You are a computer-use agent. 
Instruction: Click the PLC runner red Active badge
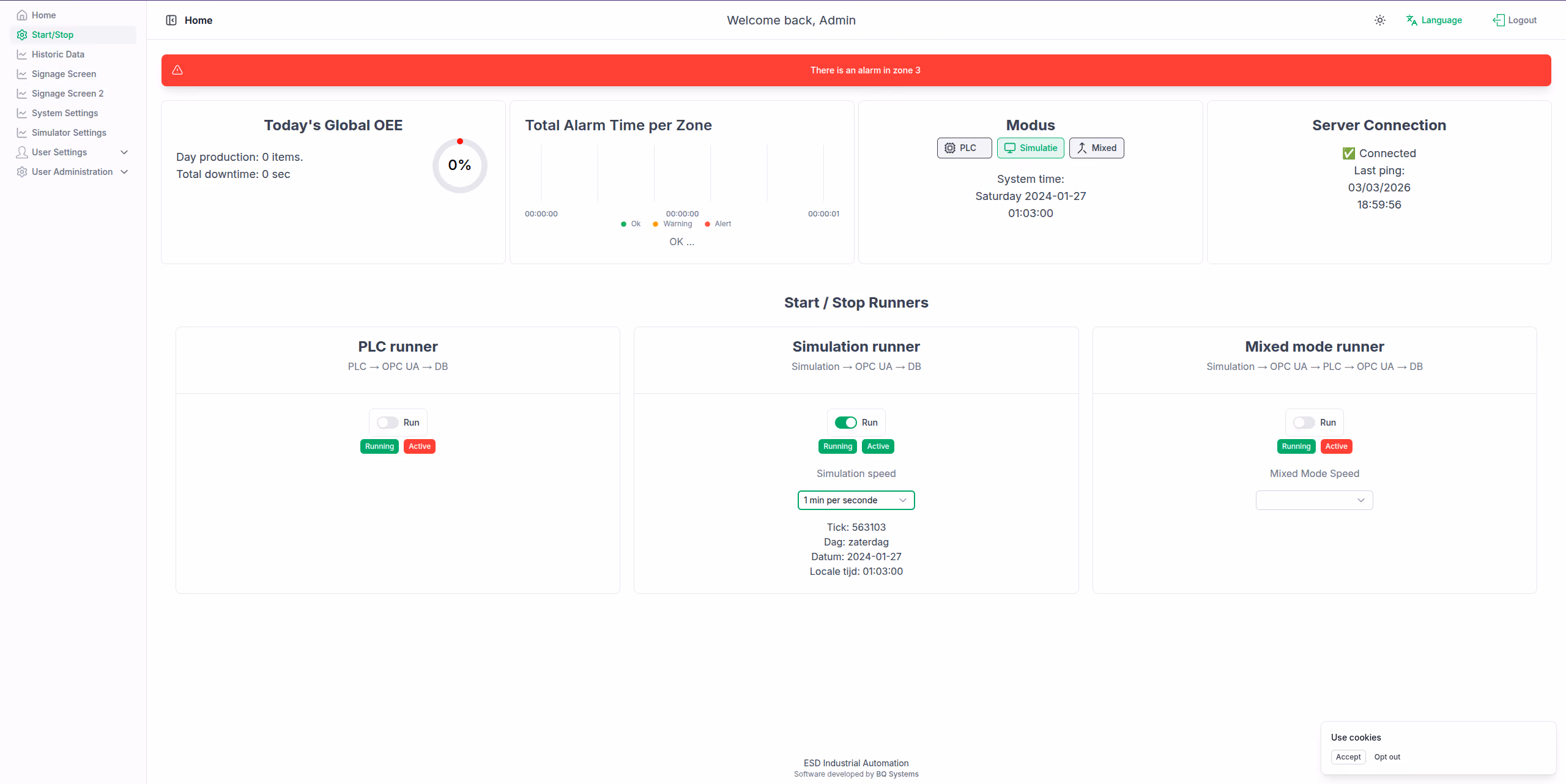(420, 446)
